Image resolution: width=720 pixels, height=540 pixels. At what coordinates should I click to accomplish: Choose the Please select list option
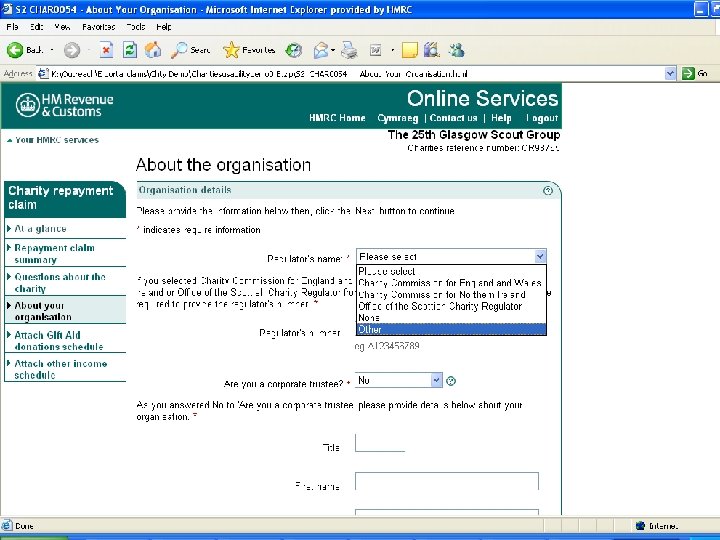pos(451,271)
